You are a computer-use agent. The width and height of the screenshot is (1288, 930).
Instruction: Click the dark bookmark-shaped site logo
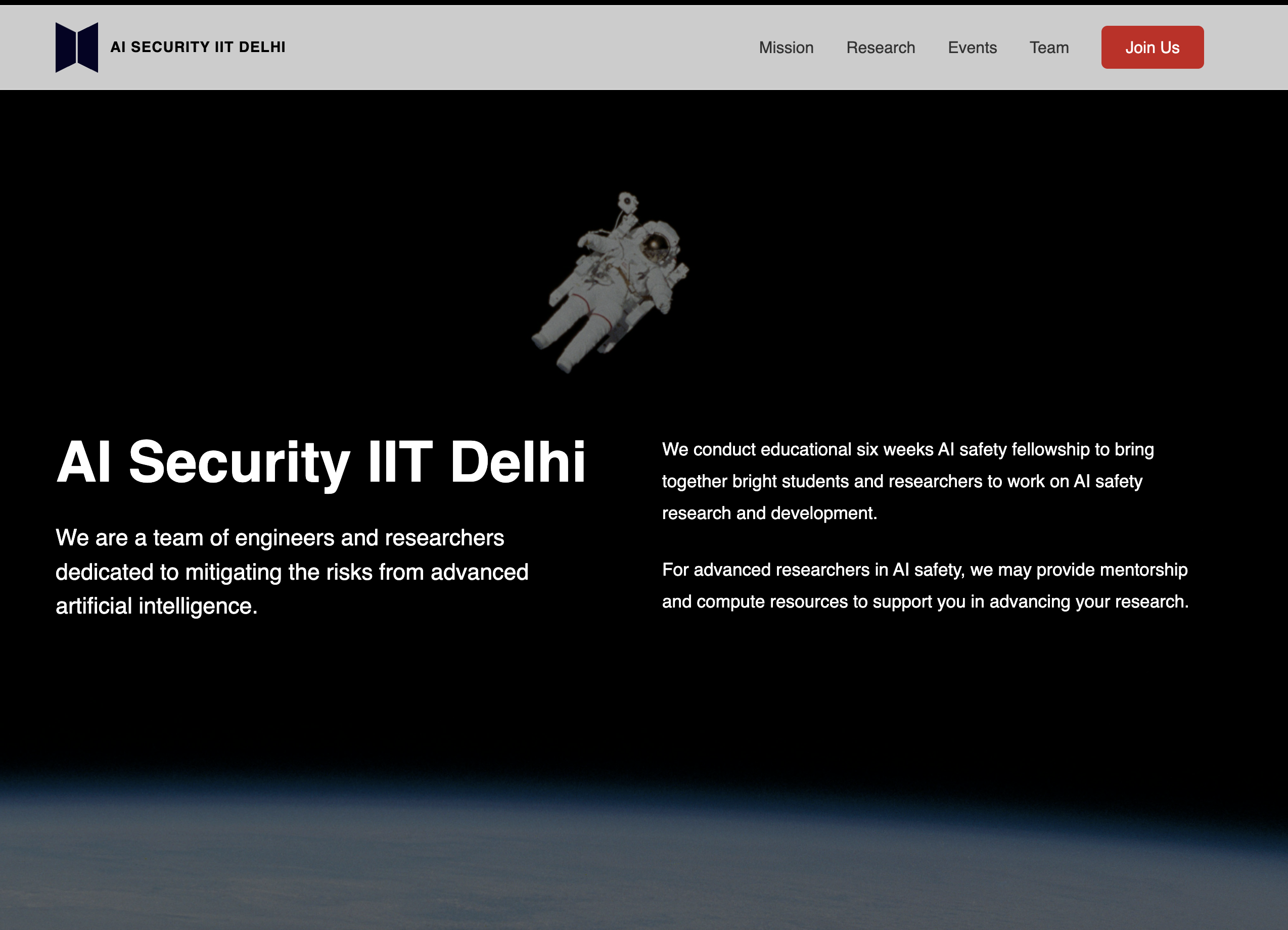tap(77, 47)
